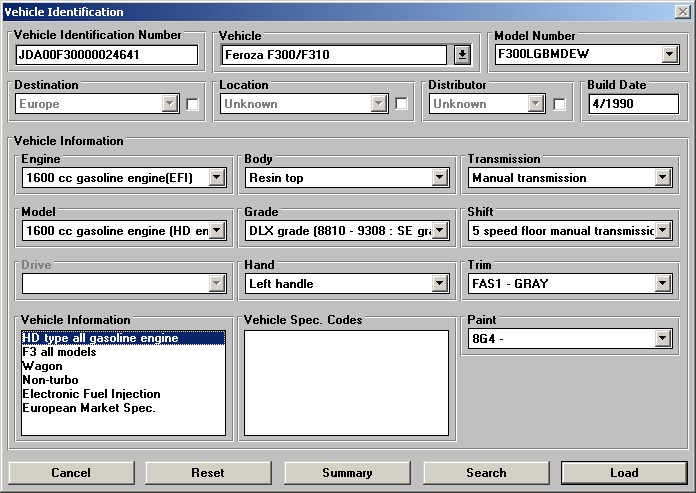
Task: Select 'Electronic Fuel Injection' in the list
Action: click(x=91, y=394)
